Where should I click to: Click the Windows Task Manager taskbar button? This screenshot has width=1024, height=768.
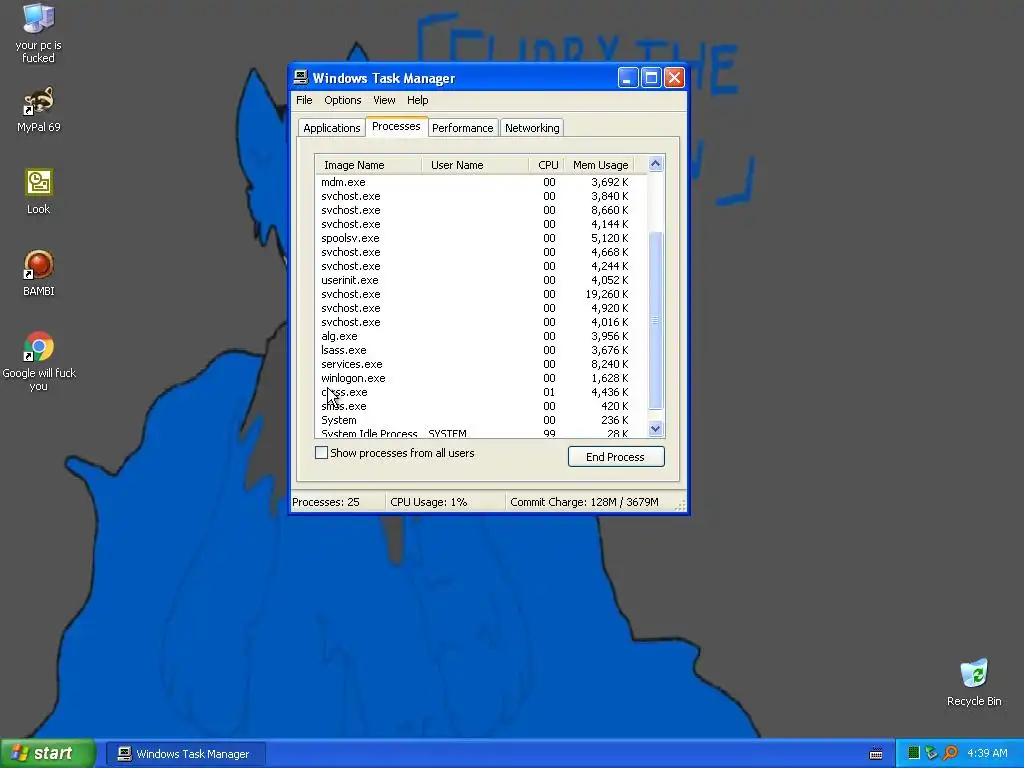coord(185,754)
